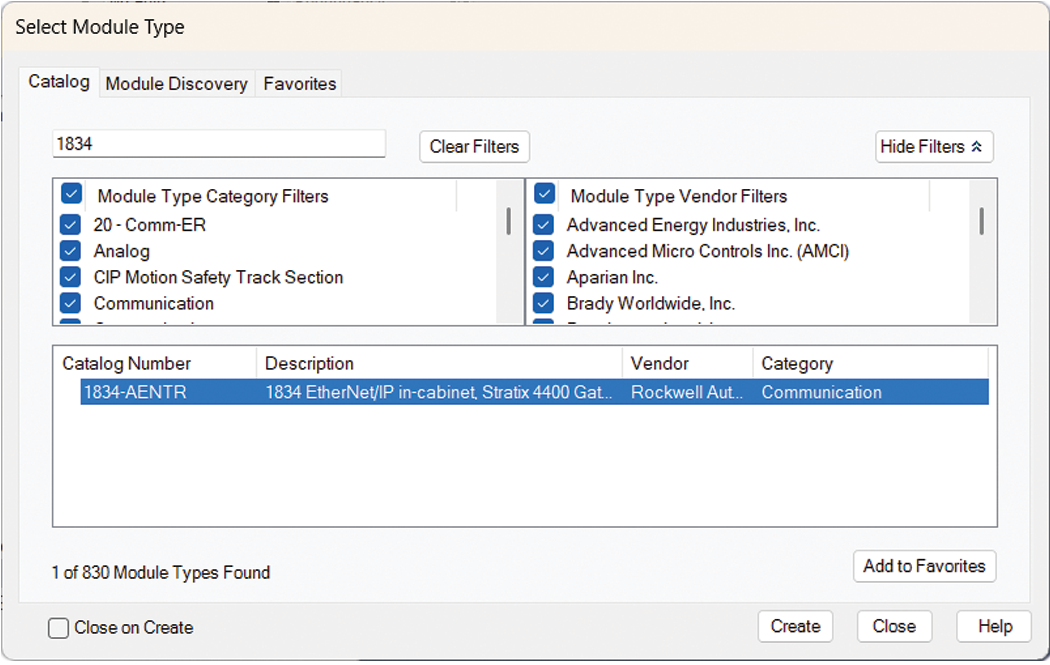Click the 1834 EtherNet/IP in-cabinet description cell

(439, 392)
